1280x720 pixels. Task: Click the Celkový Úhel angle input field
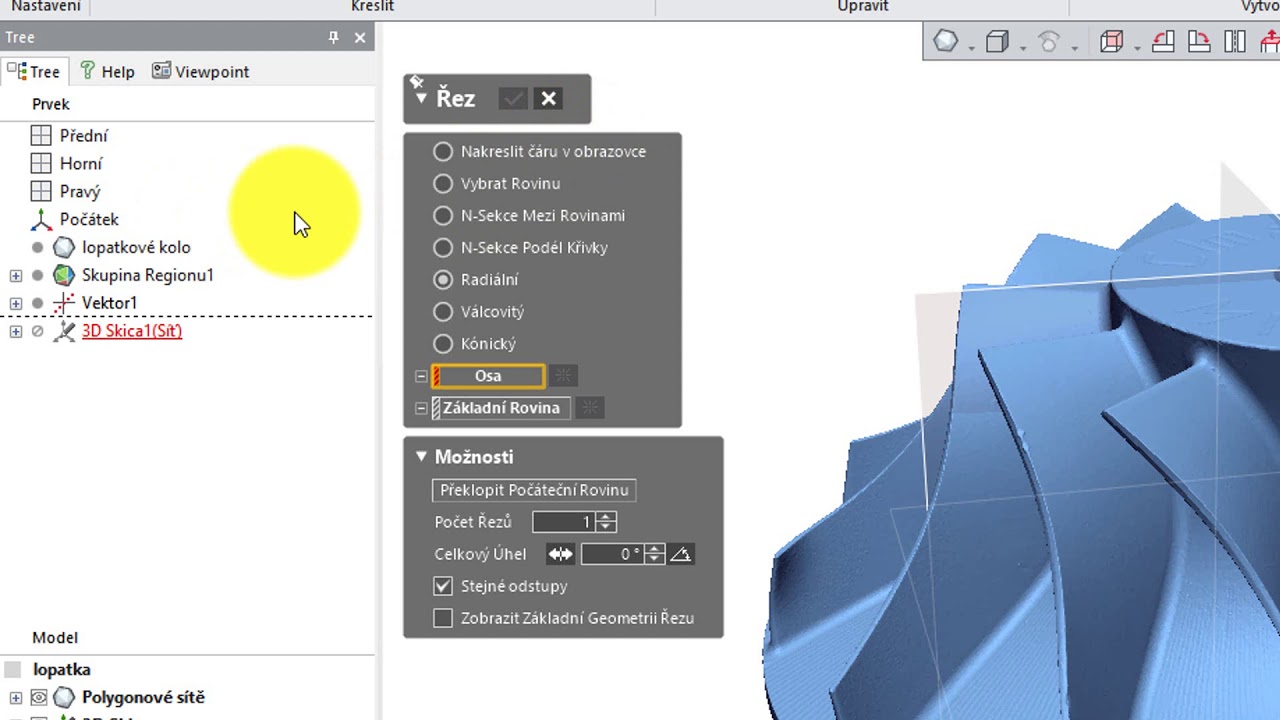612,553
